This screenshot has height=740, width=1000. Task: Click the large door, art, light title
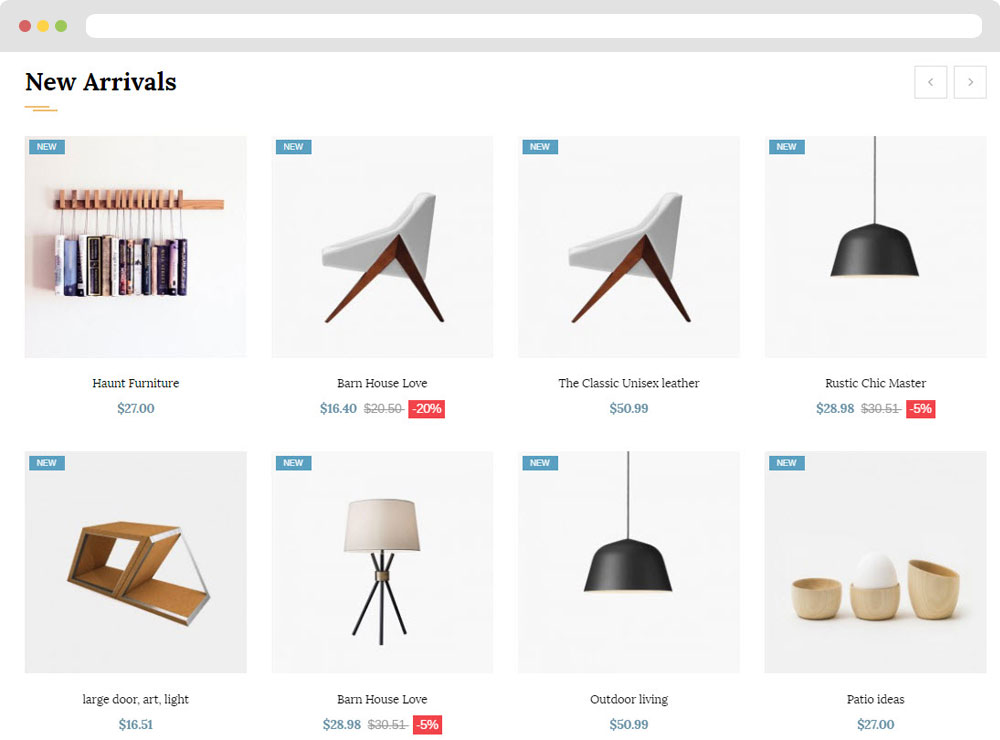click(x=135, y=699)
